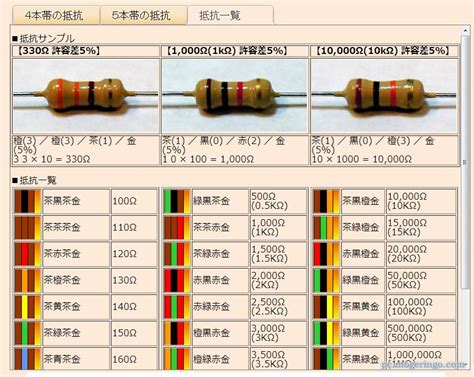The image size is (474, 377).
Task: Click the 500Ω (0.5KΩ) value cell
Action: click(x=278, y=201)
